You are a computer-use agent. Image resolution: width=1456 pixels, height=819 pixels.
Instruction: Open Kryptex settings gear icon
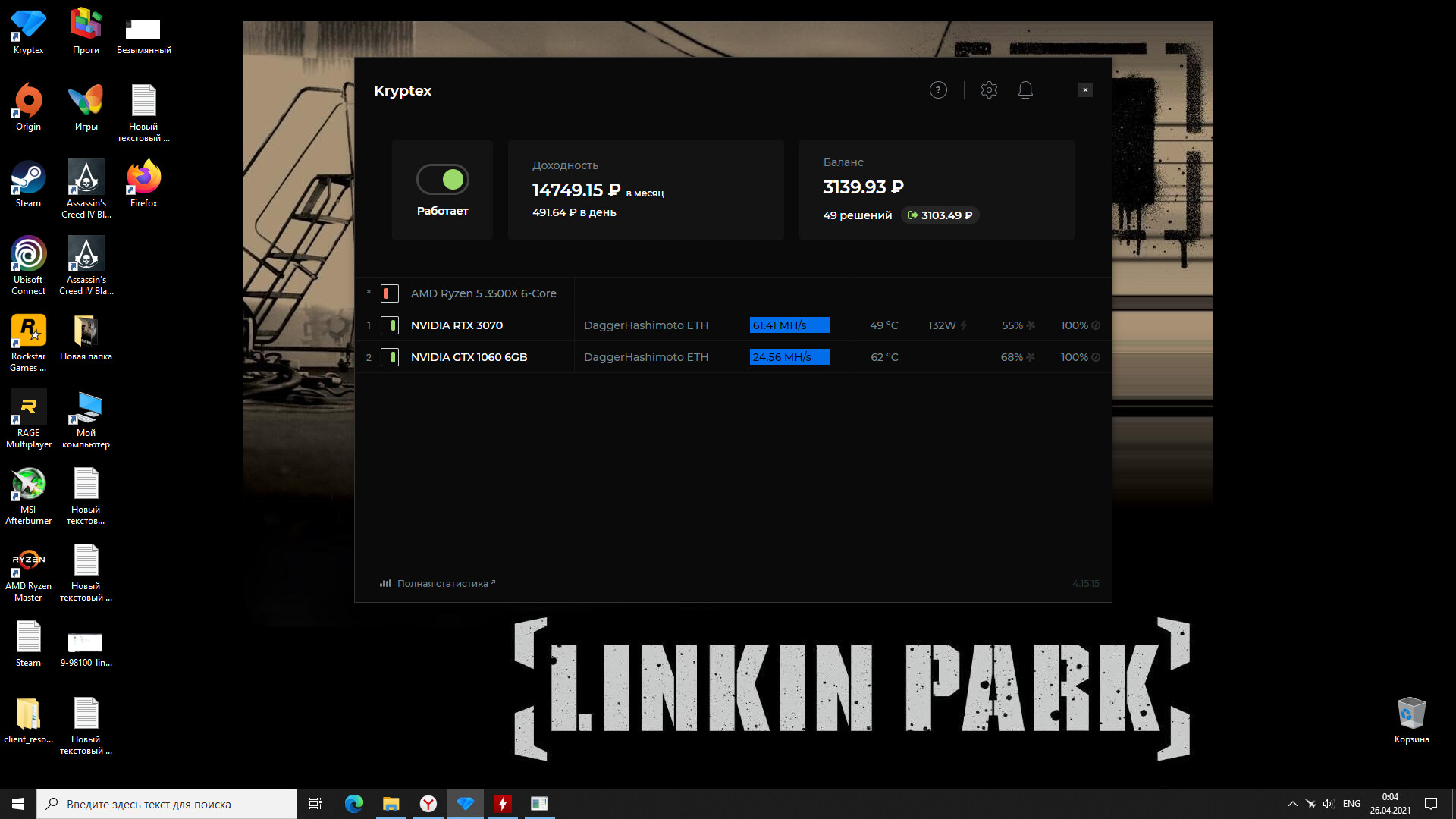pos(989,90)
